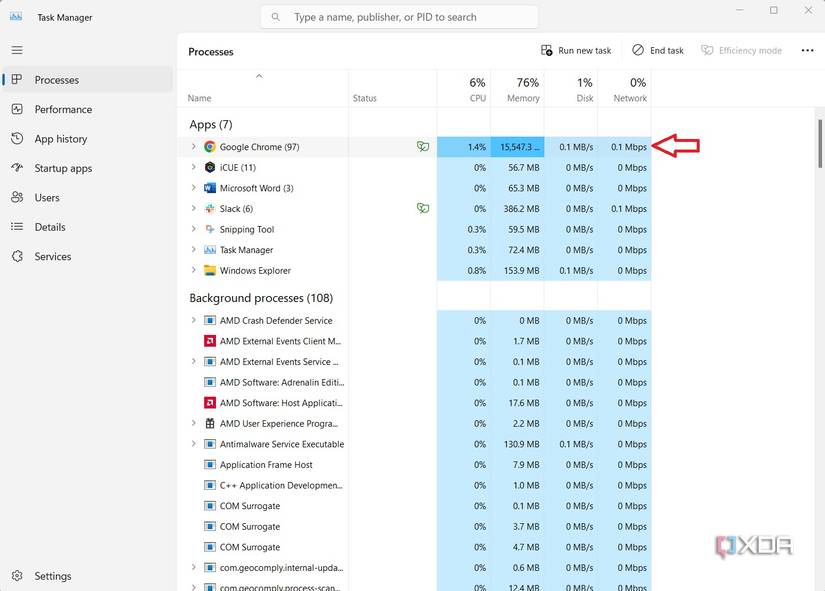Click the search box field
Viewport: 825px width, 591px height.
(399, 17)
